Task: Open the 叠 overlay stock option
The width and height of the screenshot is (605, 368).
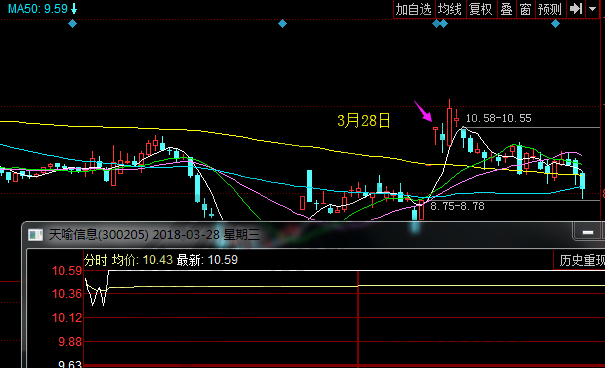Action: point(506,9)
